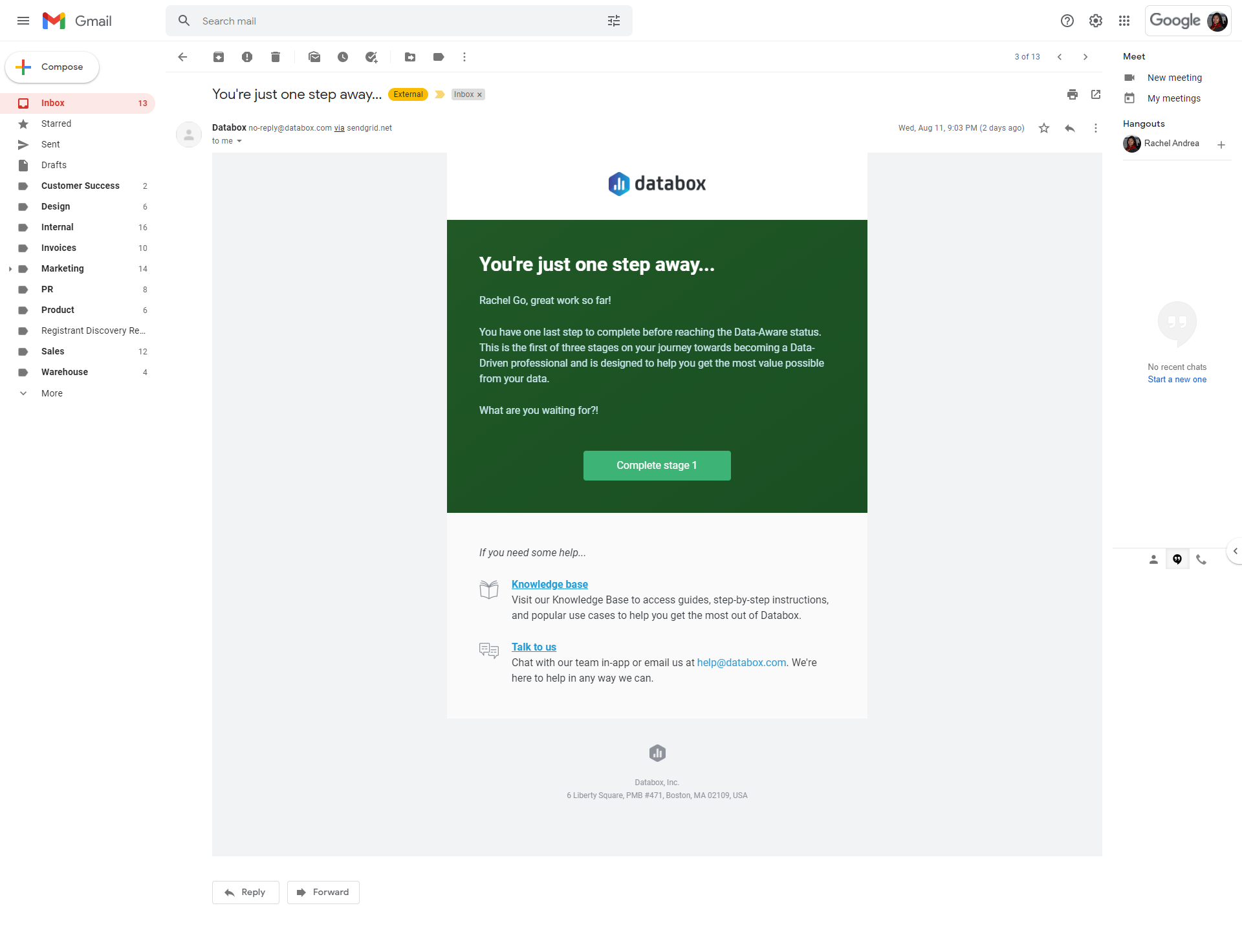Open the Starred folder

[x=78, y=124]
